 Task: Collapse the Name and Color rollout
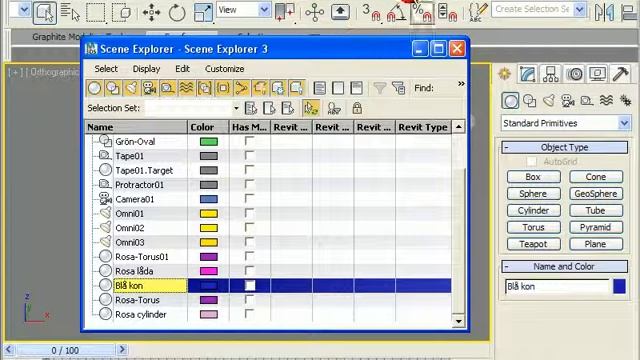tap(564, 267)
